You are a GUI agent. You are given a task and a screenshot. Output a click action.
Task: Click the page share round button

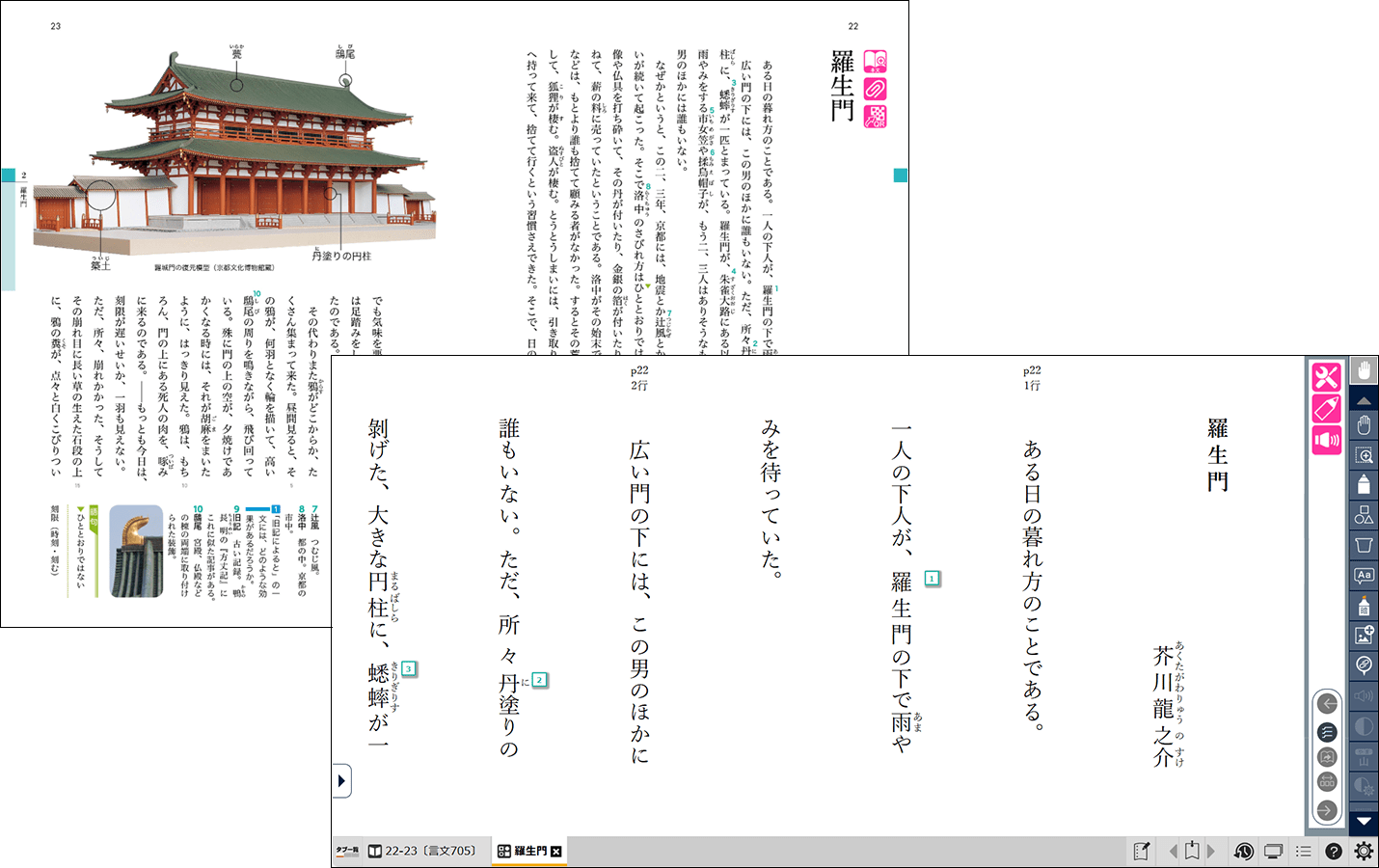[1327, 757]
